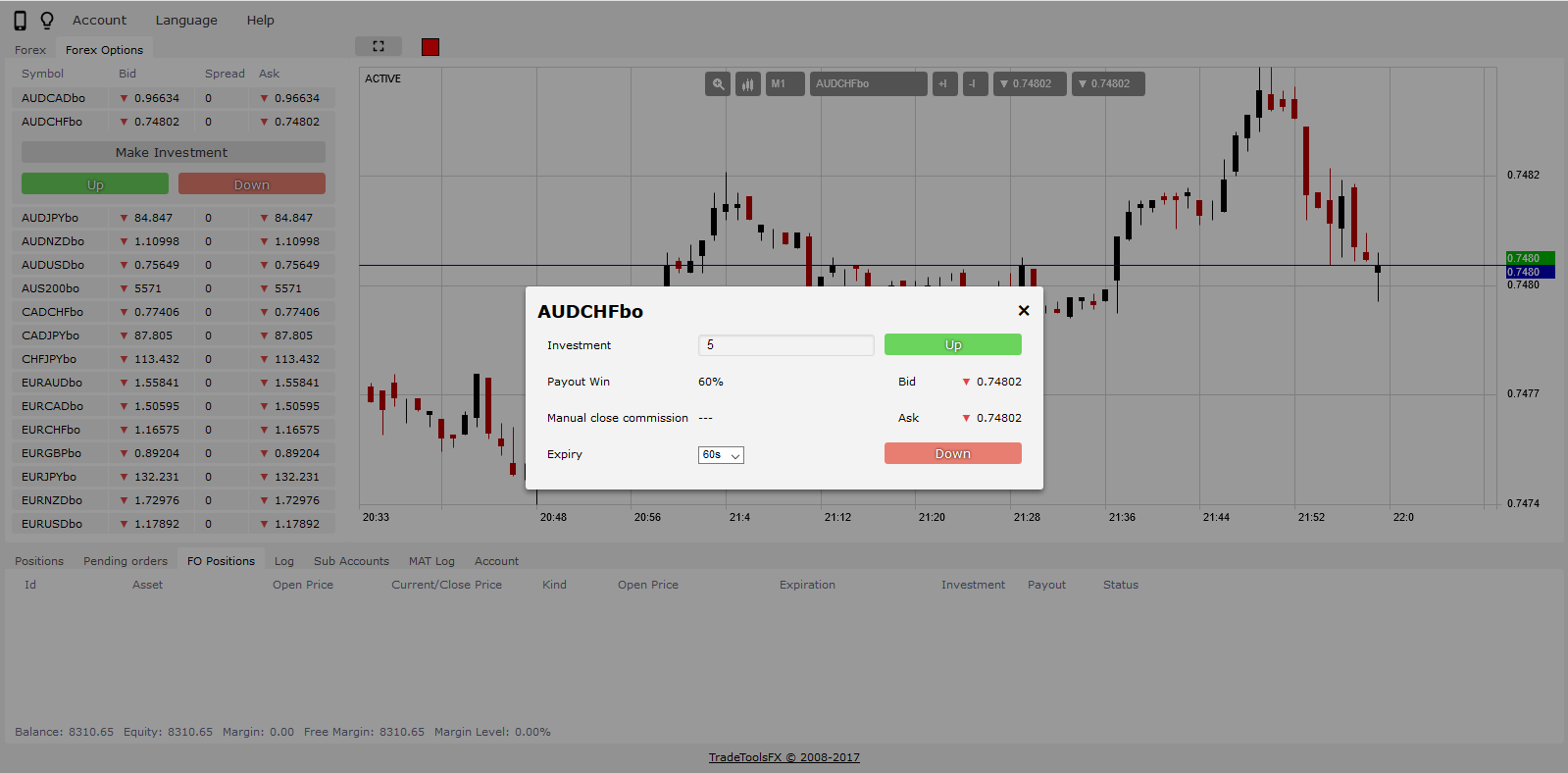Click the red color swatch above chart

pyautogui.click(x=430, y=47)
